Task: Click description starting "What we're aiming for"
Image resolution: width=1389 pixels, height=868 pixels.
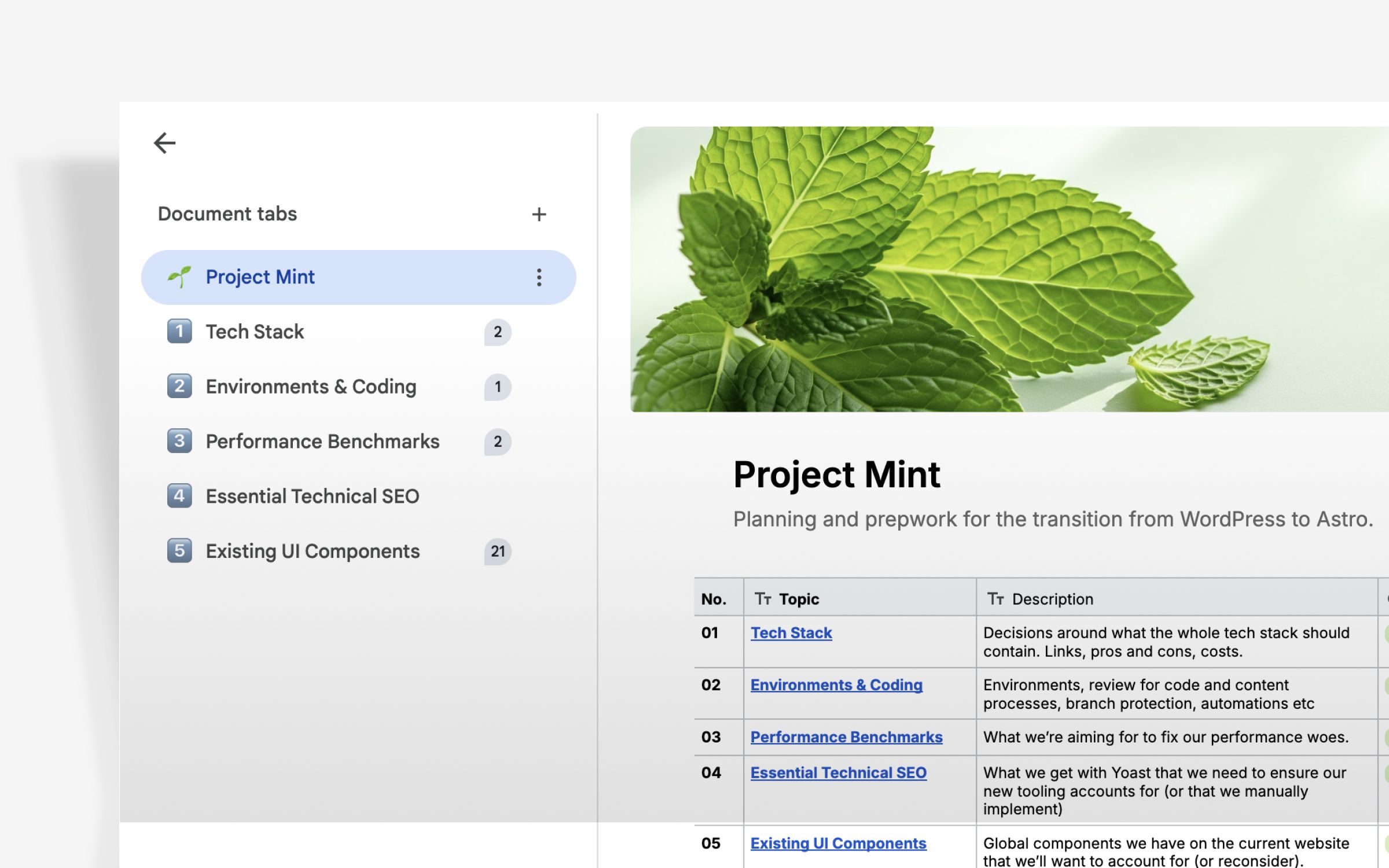Action: [1166, 737]
